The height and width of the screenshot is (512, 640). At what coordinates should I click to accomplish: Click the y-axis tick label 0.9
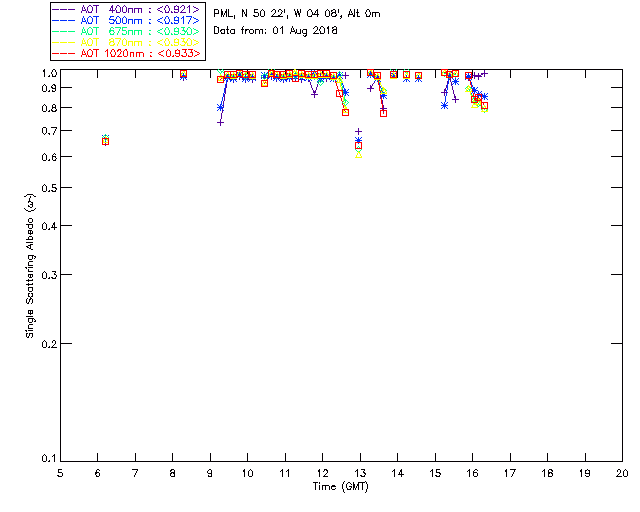[49, 88]
